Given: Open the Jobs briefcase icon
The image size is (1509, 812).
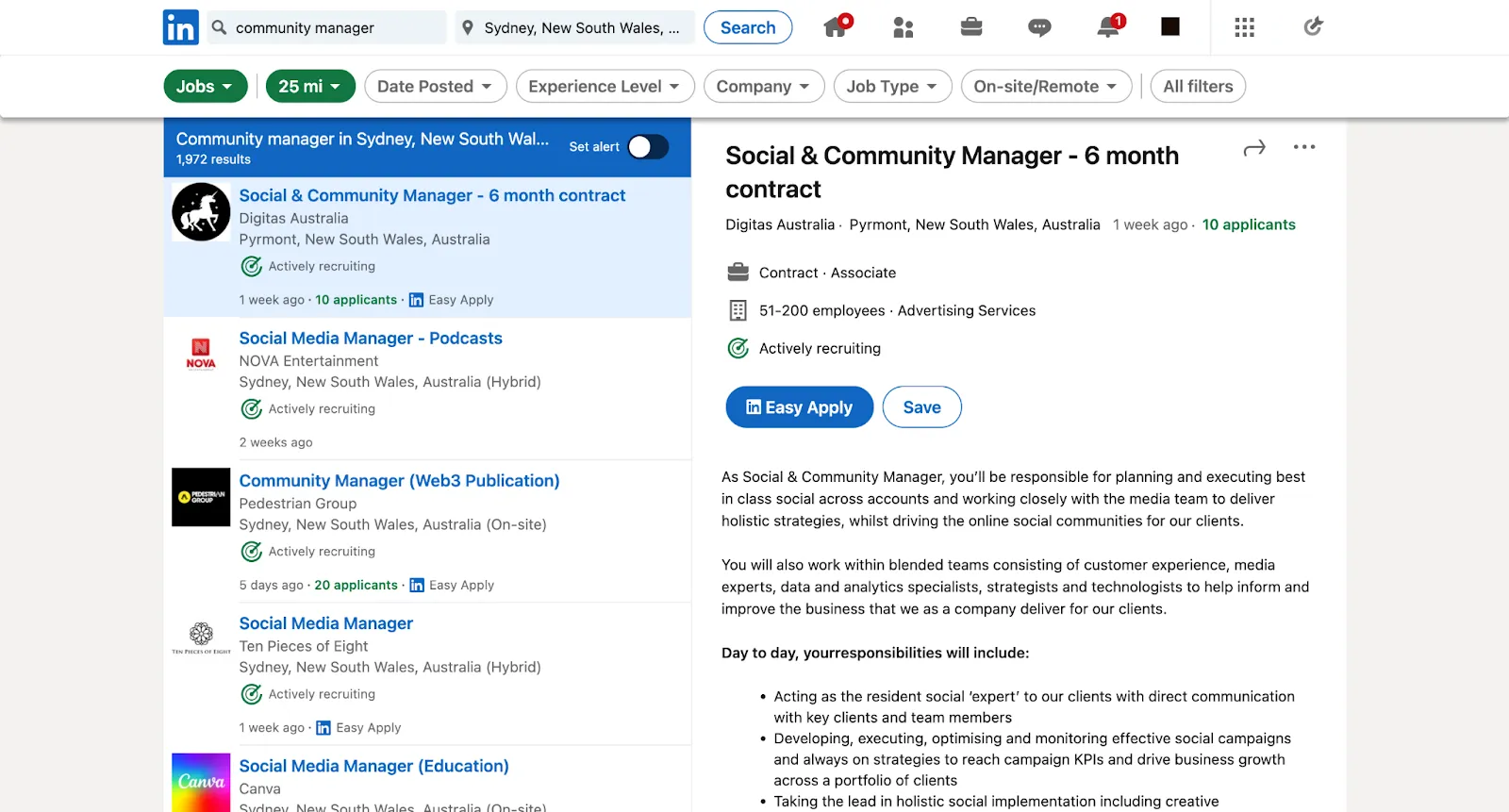Looking at the screenshot, I should pyautogui.click(x=971, y=27).
